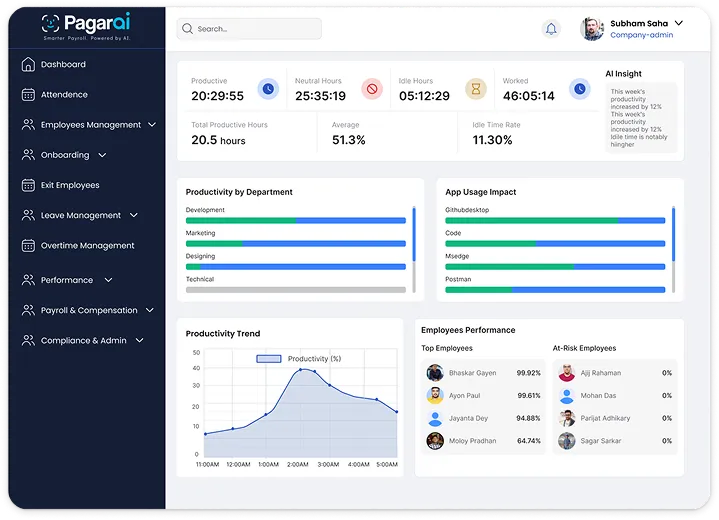Open Overtime Management from the sidebar
The height and width of the screenshot is (520, 719).
click(87, 246)
